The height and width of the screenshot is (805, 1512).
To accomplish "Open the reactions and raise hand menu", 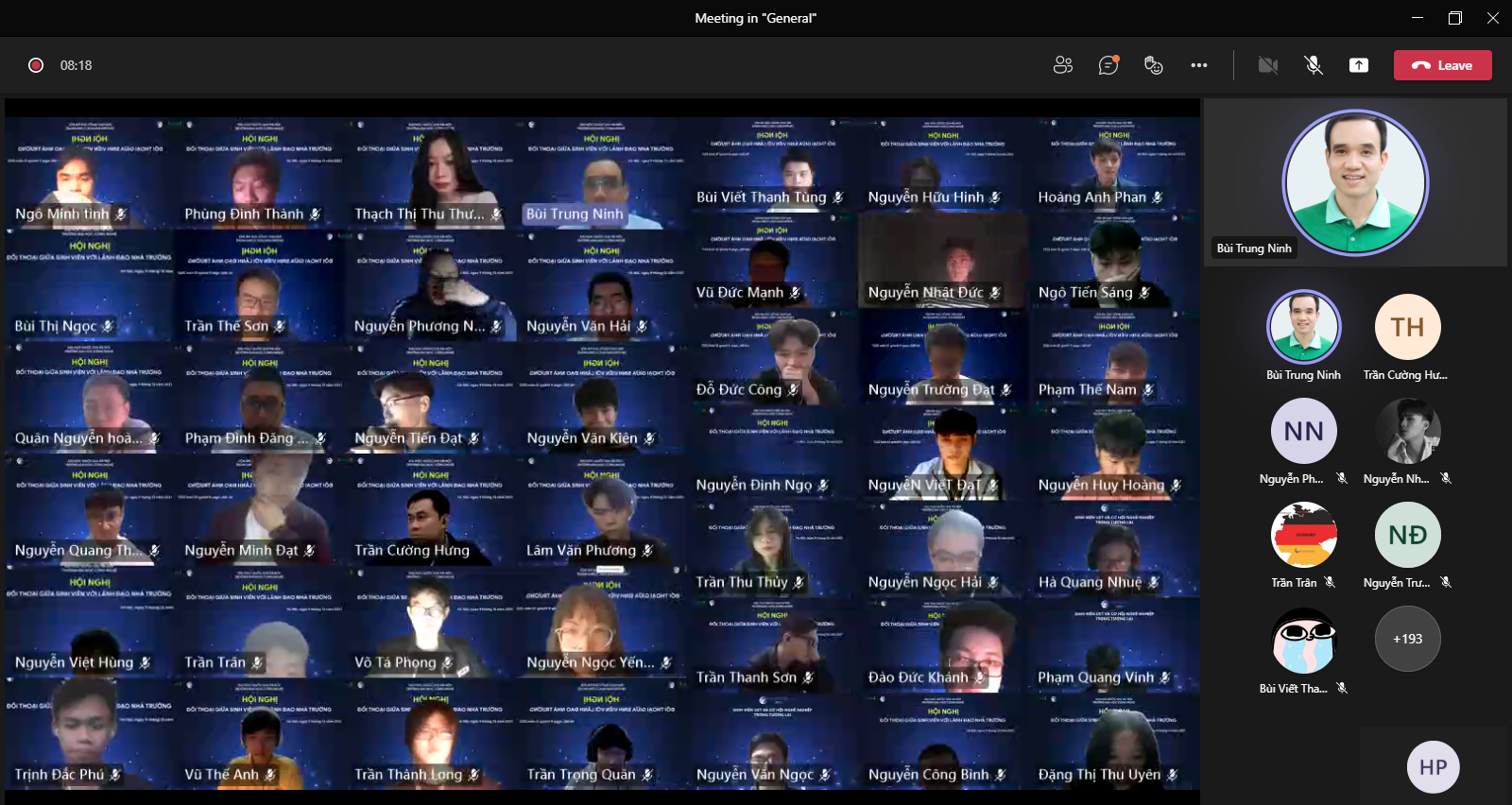I will (x=1153, y=65).
